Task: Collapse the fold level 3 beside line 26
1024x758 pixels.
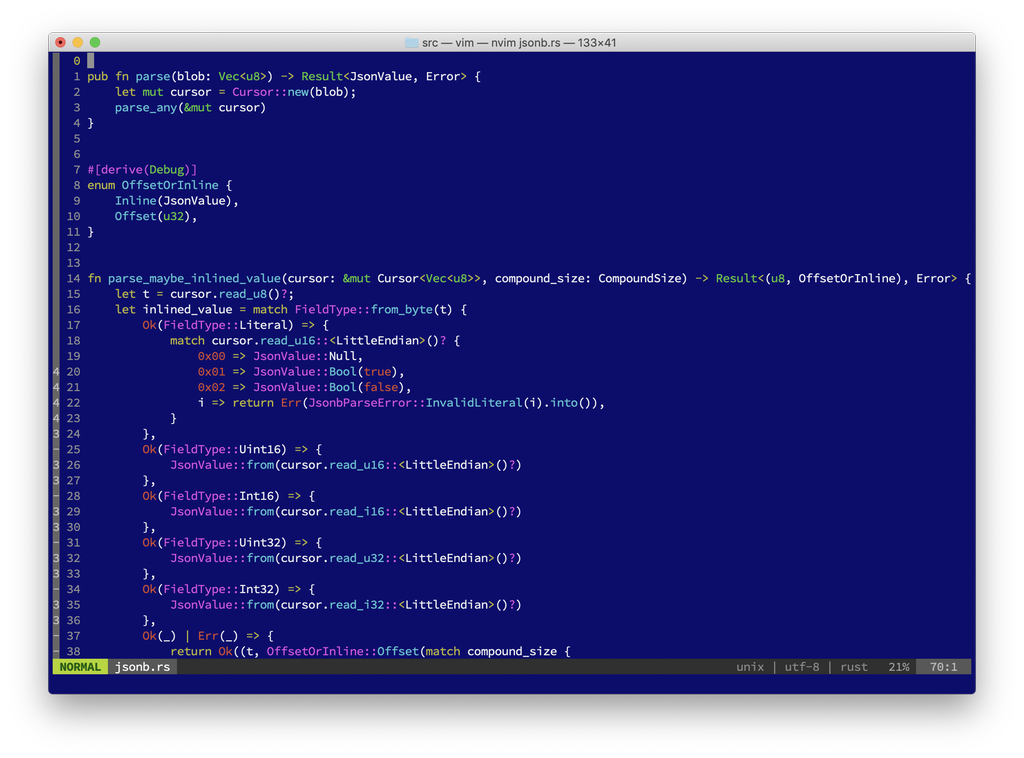Action: coord(55,464)
